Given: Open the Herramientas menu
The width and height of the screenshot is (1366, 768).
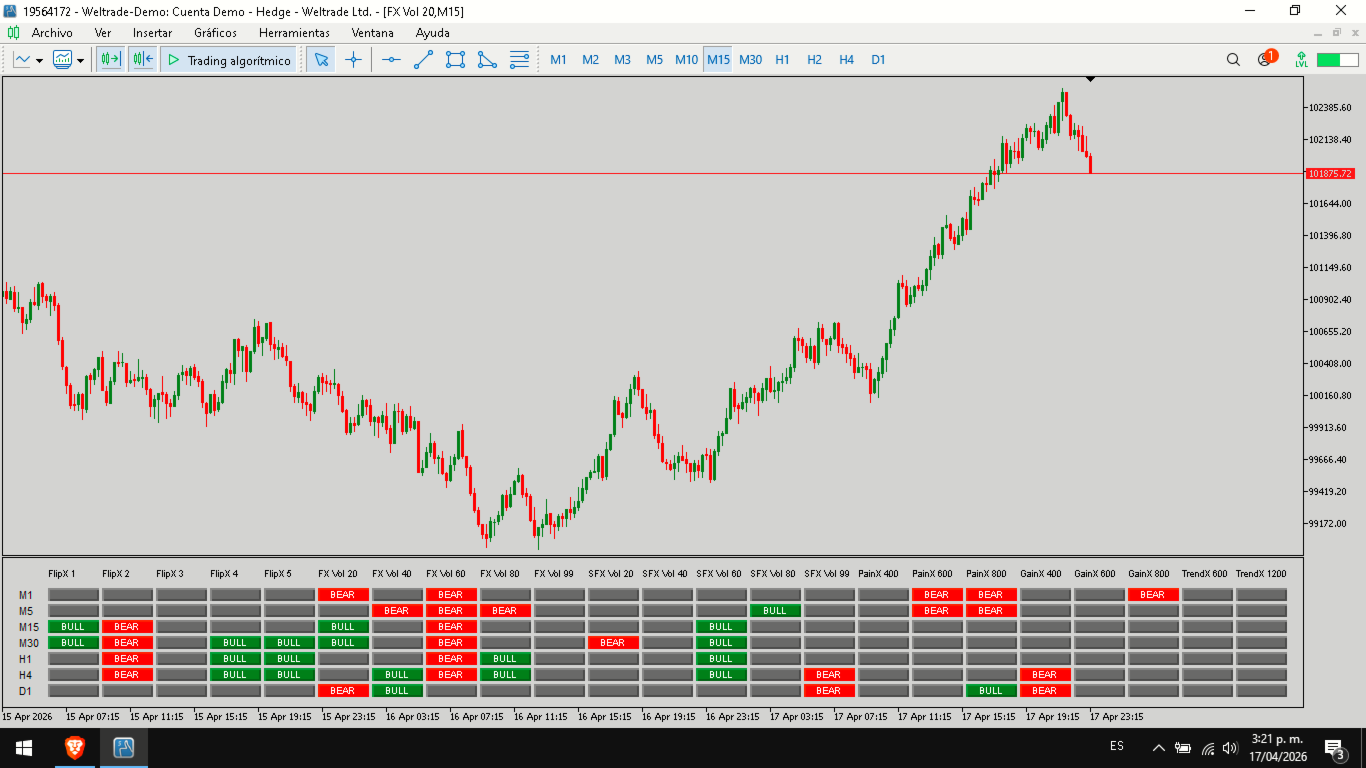Looking at the screenshot, I should (x=294, y=33).
